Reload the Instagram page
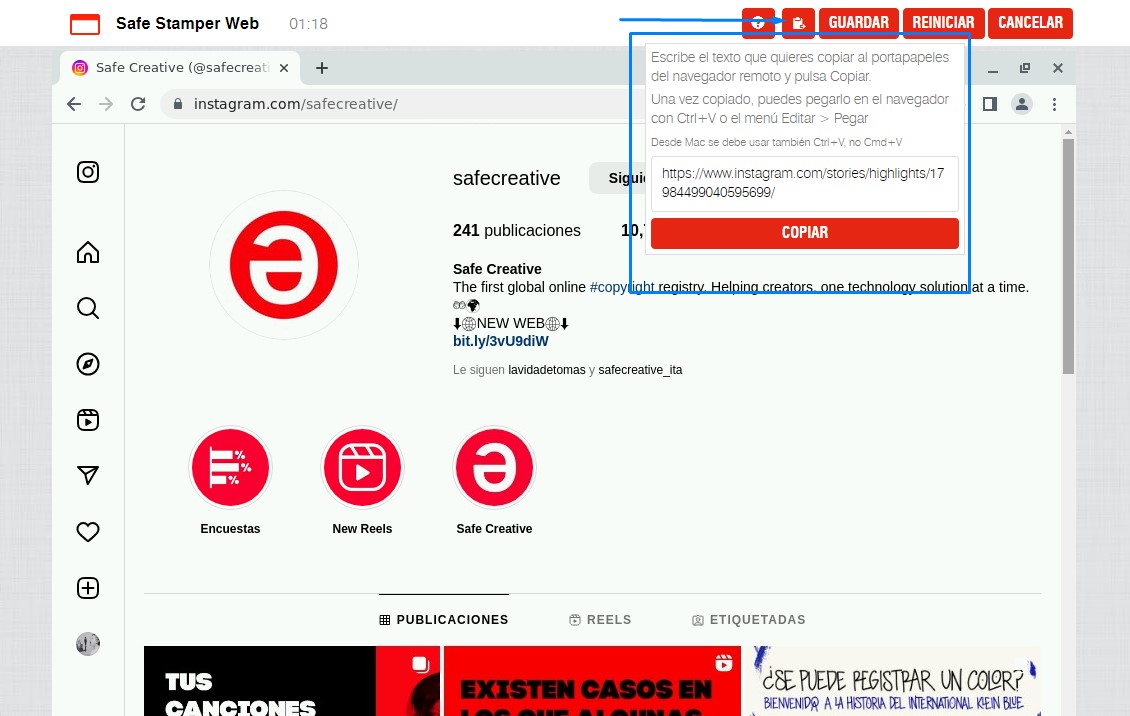This screenshot has height=716, width=1130. (138, 104)
